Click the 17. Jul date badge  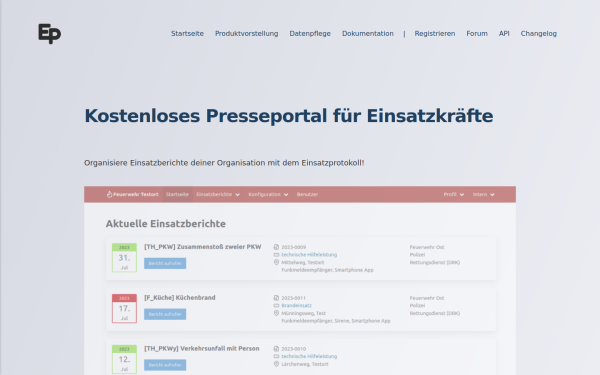tap(124, 308)
